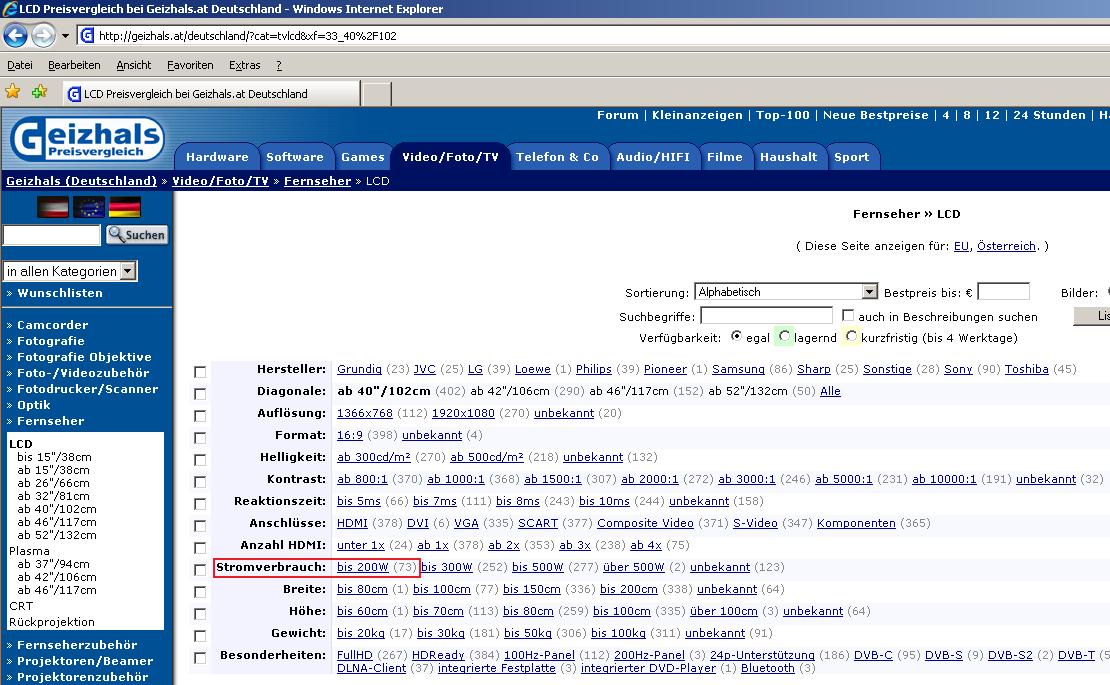Filter Stromverbrauch by 'bis 200W'

(362, 567)
